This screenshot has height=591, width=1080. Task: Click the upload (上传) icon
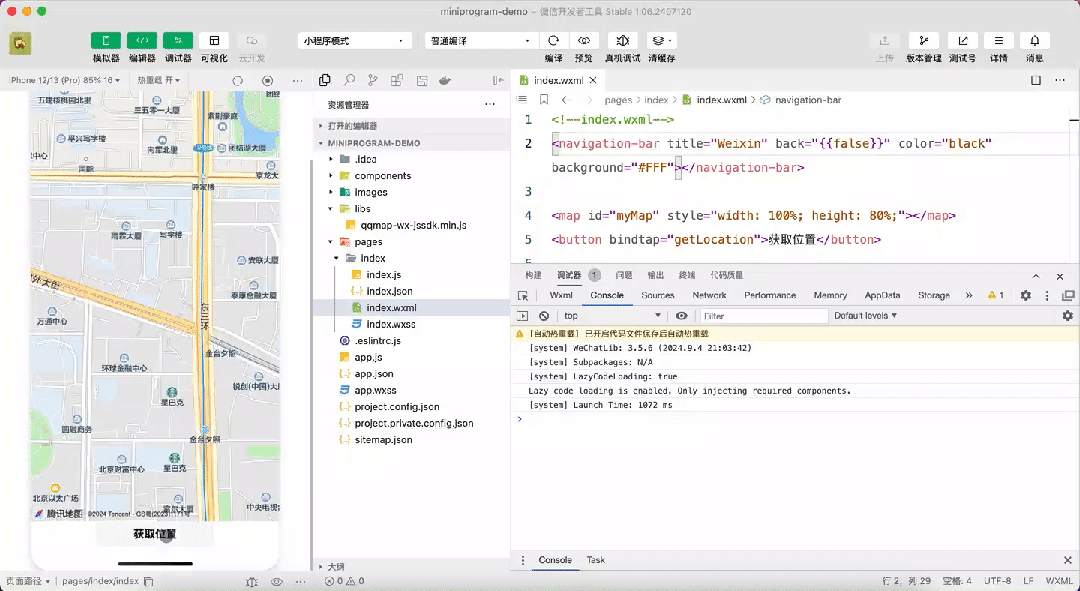[884, 41]
